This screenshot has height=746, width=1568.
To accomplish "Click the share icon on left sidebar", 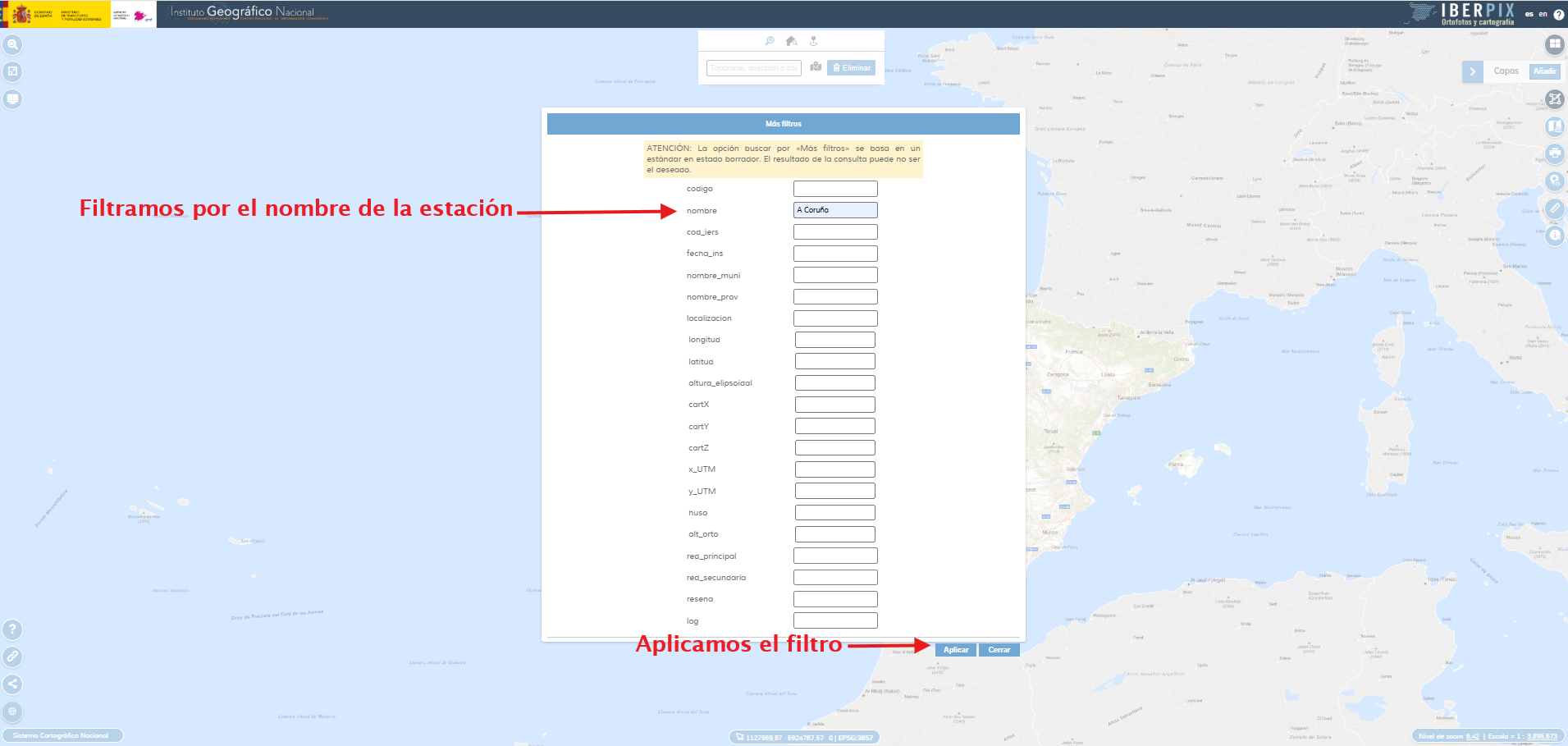I will [x=12, y=684].
